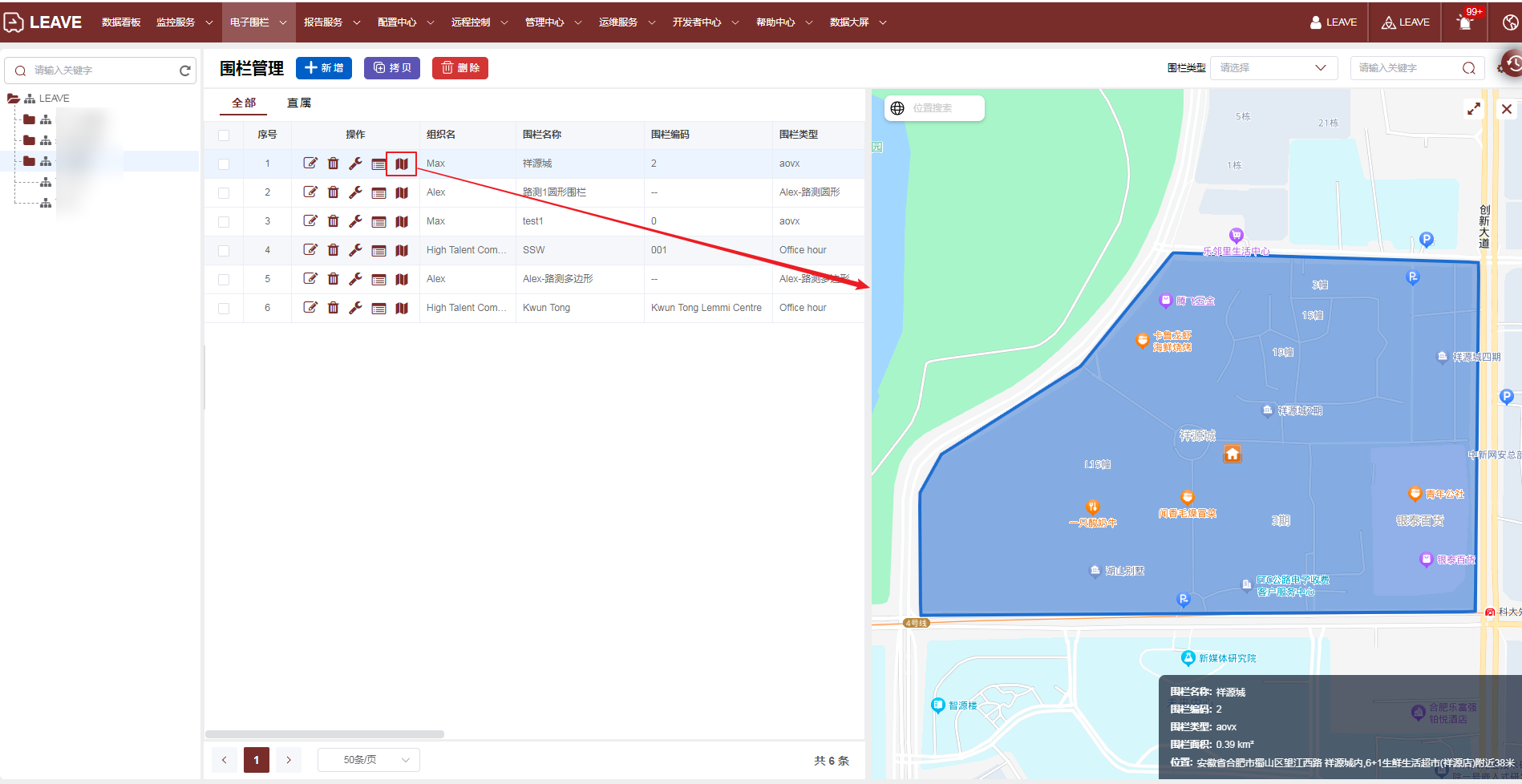This screenshot has height=784, width=1522.
Task: Expand the map to fullscreen
Action: pyautogui.click(x=1474, y=109)
